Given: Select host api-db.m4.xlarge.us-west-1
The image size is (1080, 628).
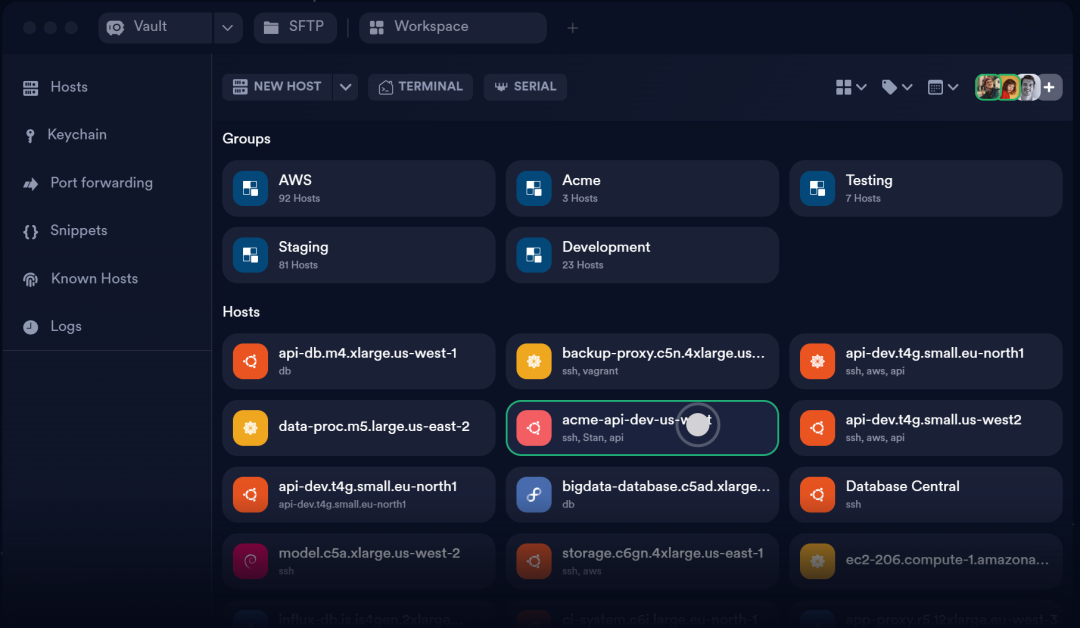Looking at the screenshot, I should tap(359, 362).
